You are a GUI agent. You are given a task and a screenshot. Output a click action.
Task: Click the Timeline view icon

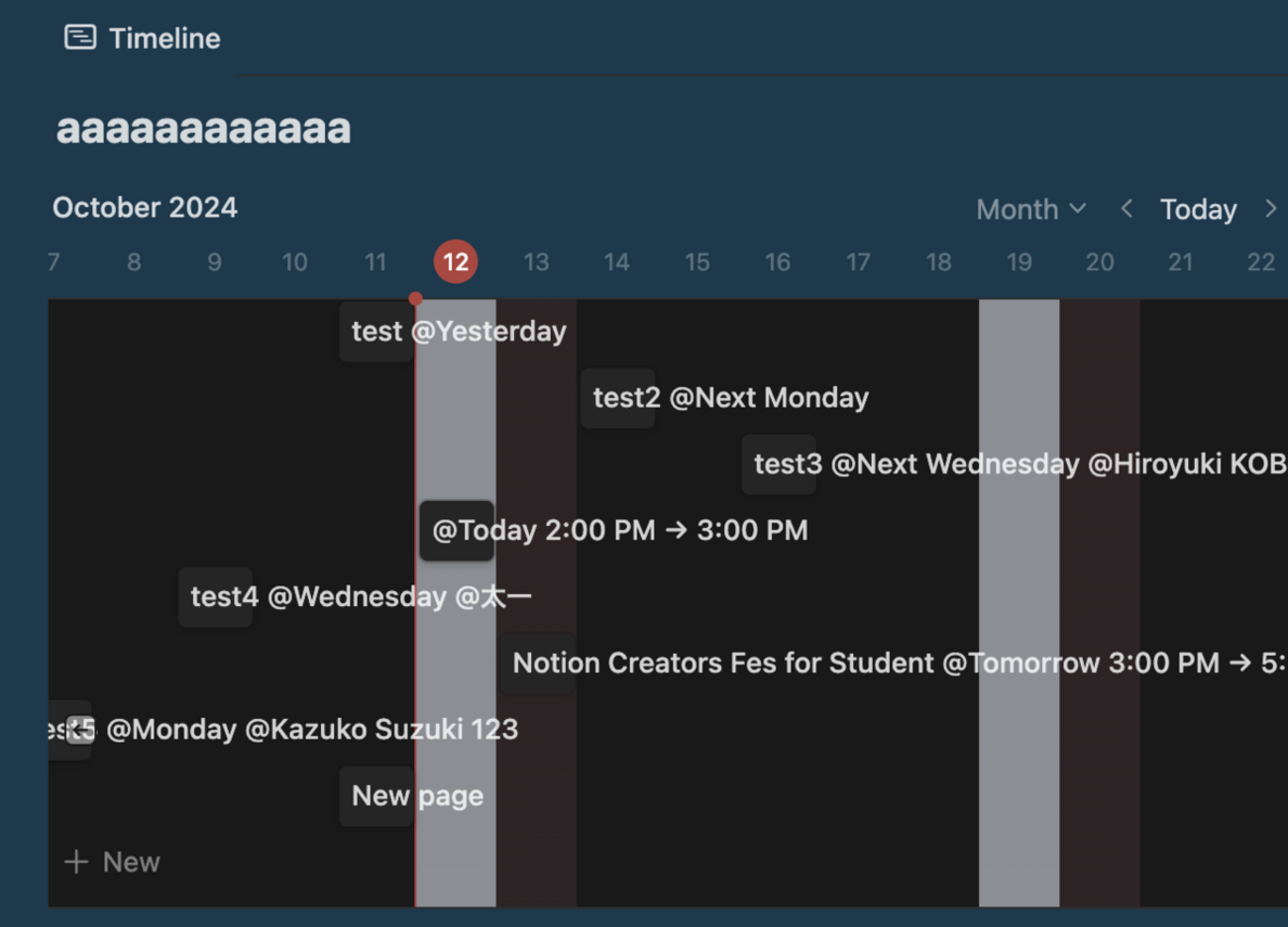click(x=80, y=38)
